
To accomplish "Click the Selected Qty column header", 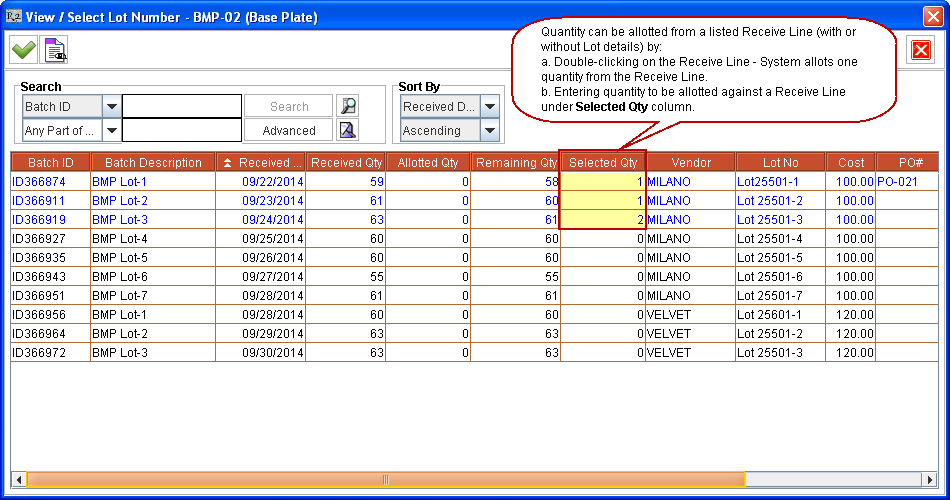I will (603, 162).
